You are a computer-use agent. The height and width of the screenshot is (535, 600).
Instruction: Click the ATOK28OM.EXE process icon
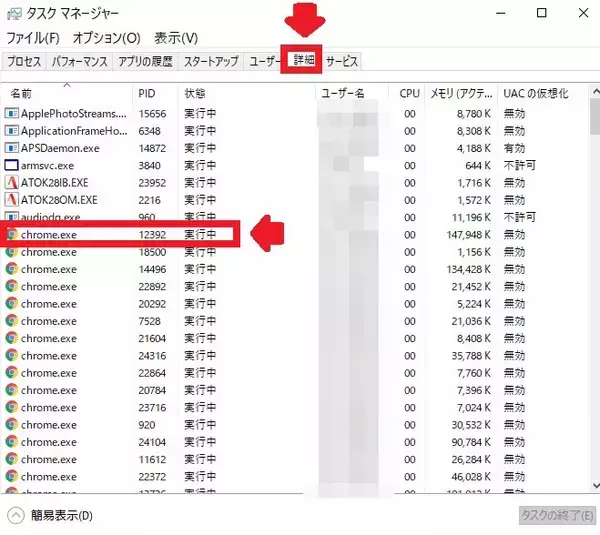click(11, 200)
